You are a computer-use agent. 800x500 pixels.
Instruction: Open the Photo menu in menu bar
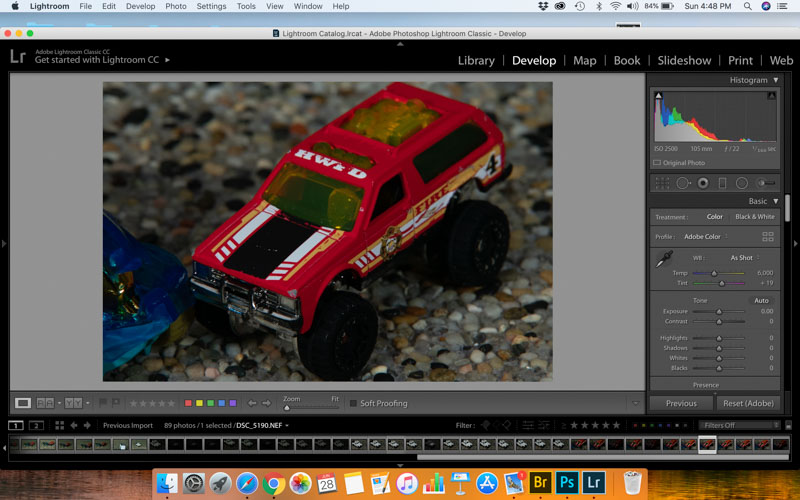[x=176, y=6]
